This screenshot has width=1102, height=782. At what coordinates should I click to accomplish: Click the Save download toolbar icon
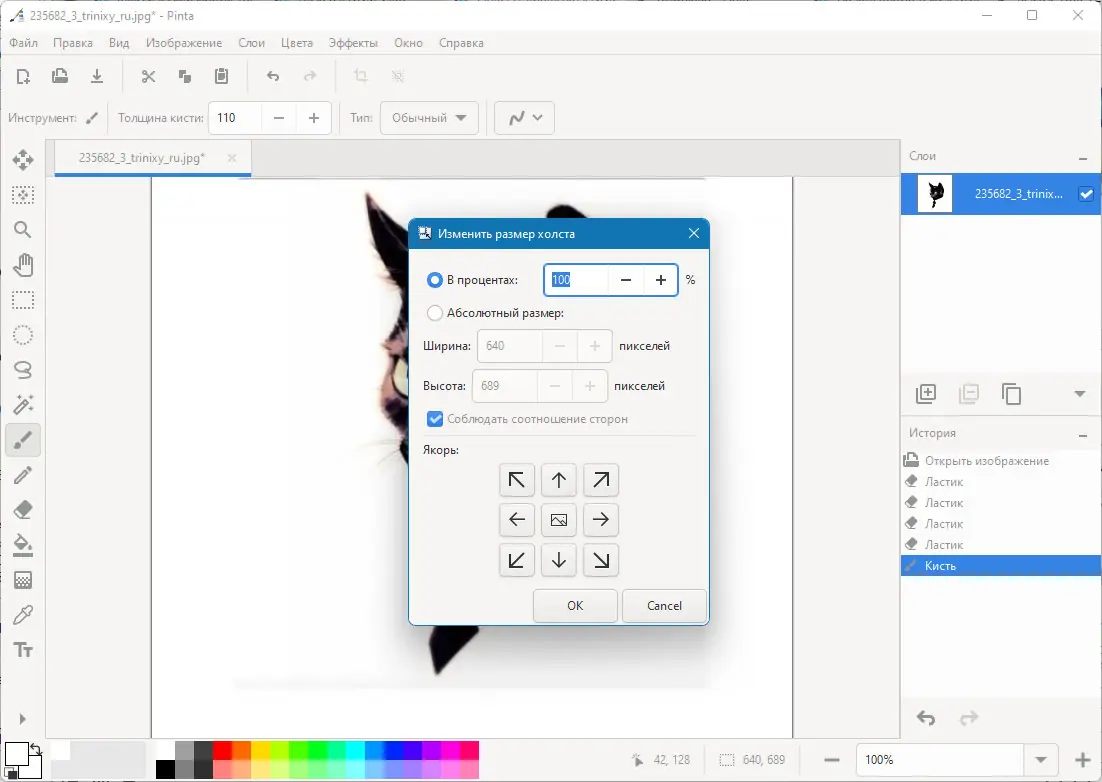[97, 76]
